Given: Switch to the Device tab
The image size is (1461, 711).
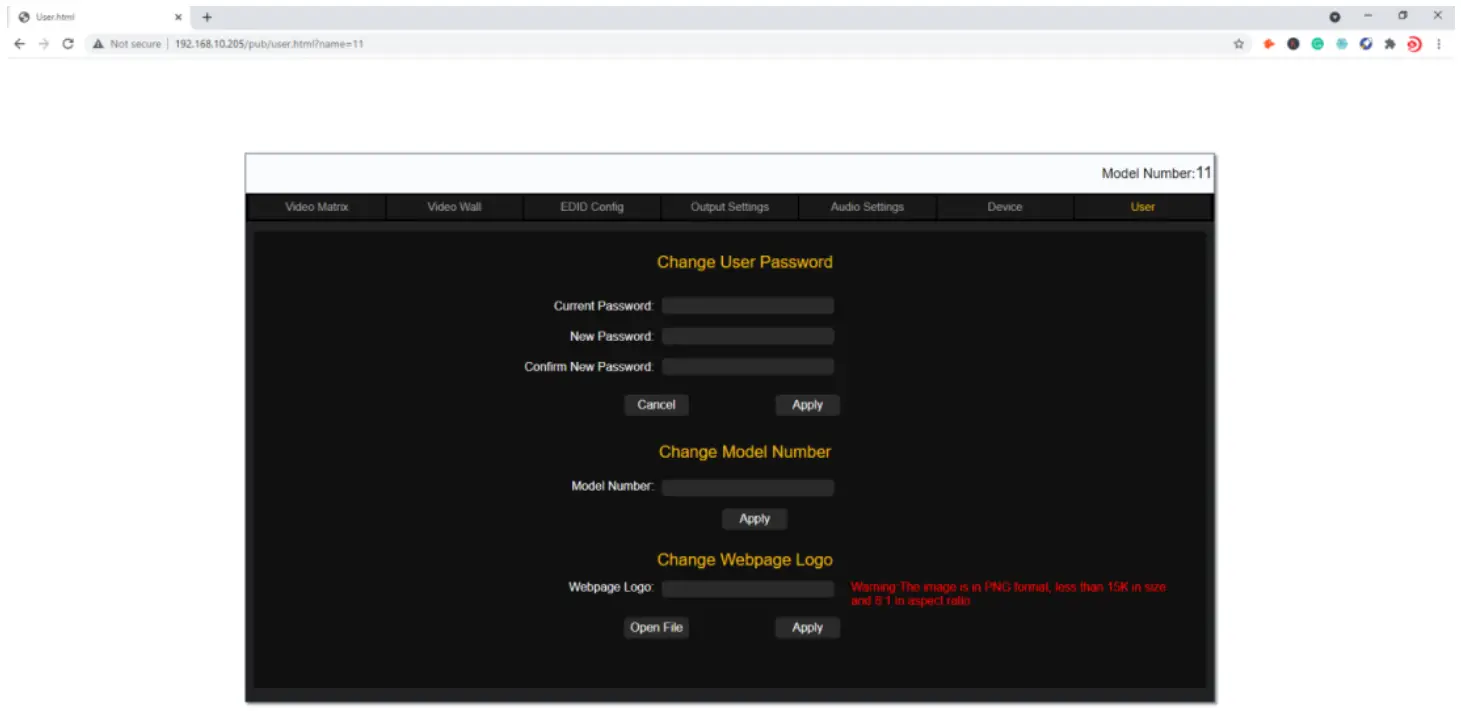Looking at the screenshot, I should click(x=1005, y=207).
